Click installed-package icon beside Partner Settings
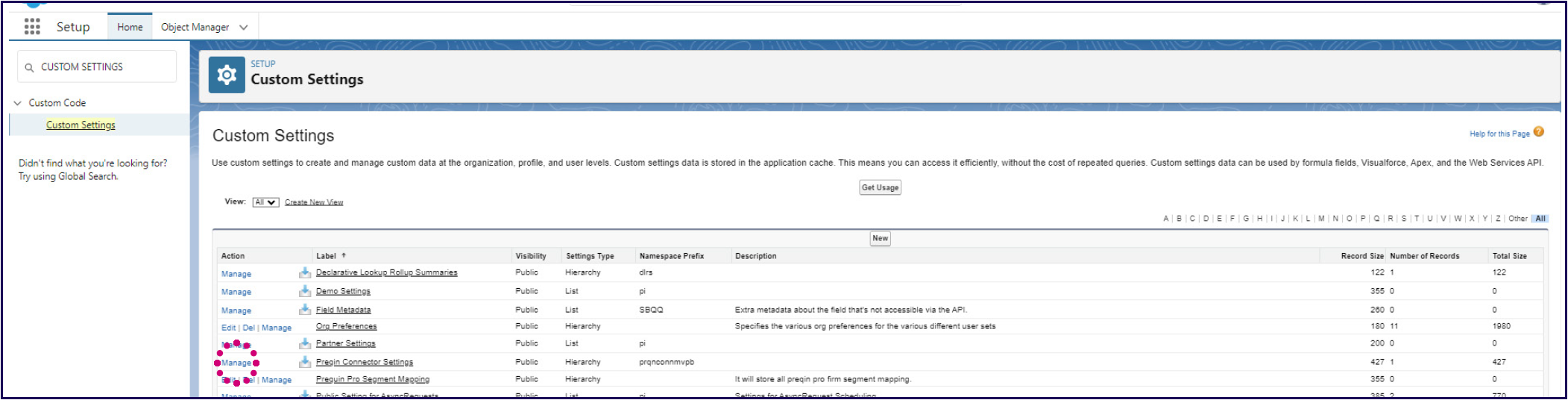The width and height of the screenshot is (1568, 400). pos(305,343)
